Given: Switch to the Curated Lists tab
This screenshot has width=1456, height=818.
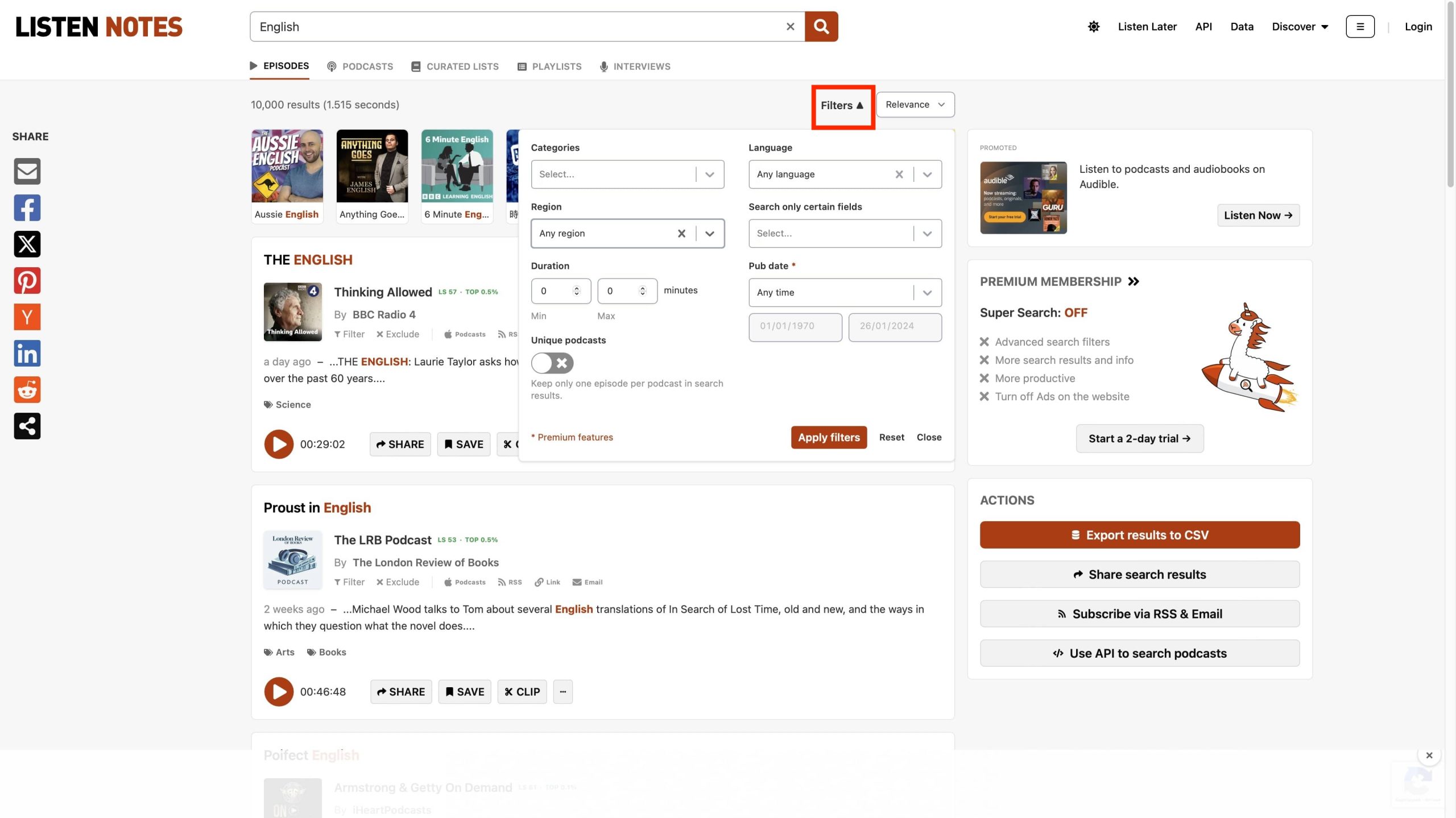Looking at the screenshot, I should (455, 67).
